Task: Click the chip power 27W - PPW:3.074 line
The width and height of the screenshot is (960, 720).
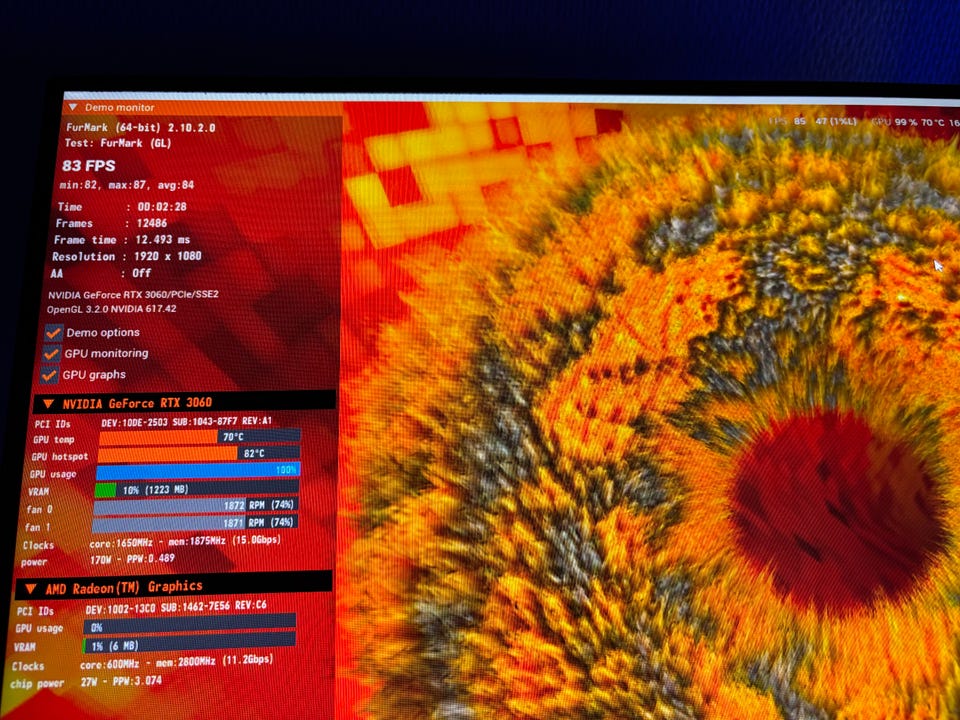Action: [x=86, y=681]
